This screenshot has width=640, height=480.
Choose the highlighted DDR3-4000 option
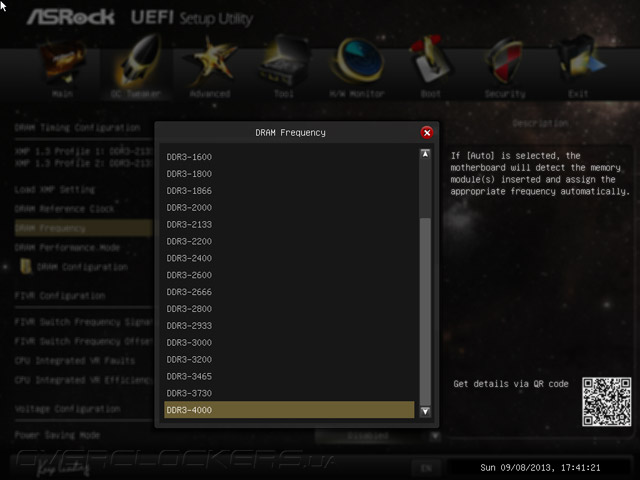289,410
